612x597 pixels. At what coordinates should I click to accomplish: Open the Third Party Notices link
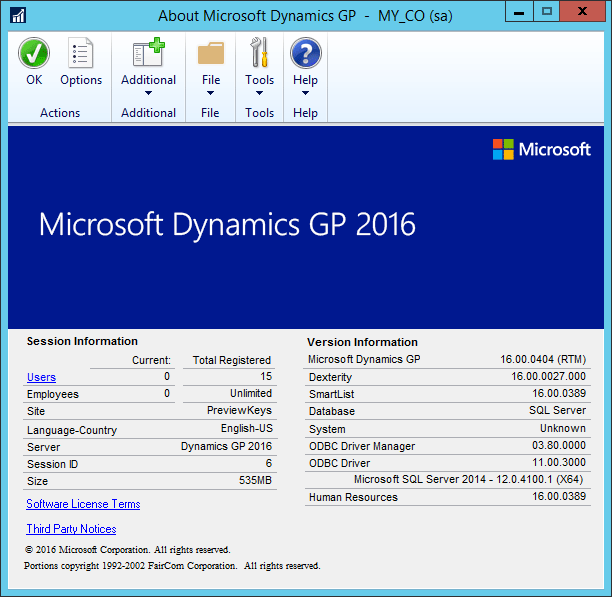click(x=71, y=529)
